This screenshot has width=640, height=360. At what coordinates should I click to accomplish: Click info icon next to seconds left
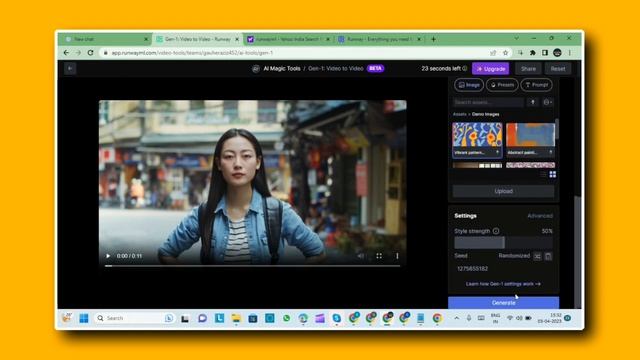coord(464,69)
